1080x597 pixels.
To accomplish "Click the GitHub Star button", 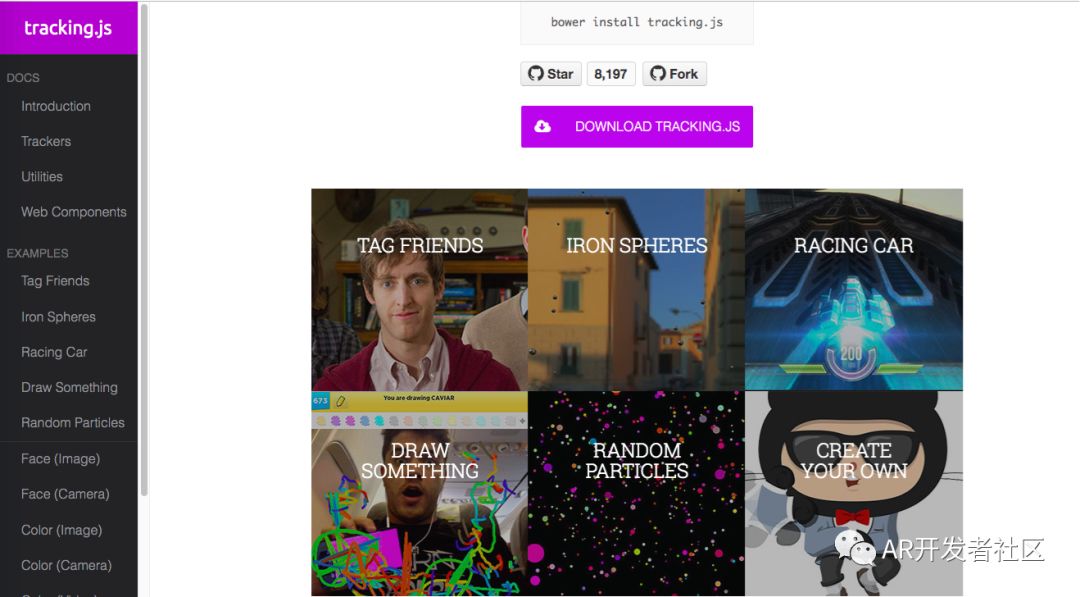I will (x=551, y=74).
